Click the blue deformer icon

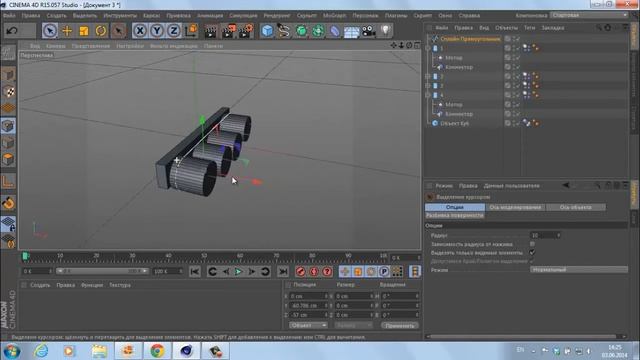[335, 31]
